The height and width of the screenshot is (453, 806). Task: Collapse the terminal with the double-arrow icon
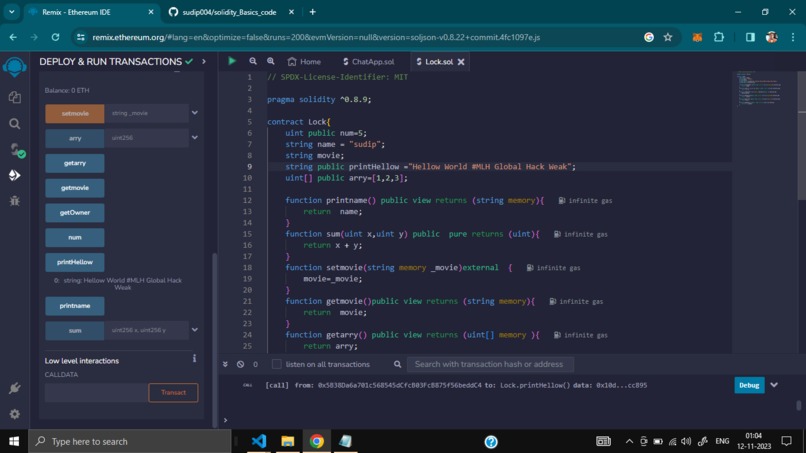click(225, 364)
